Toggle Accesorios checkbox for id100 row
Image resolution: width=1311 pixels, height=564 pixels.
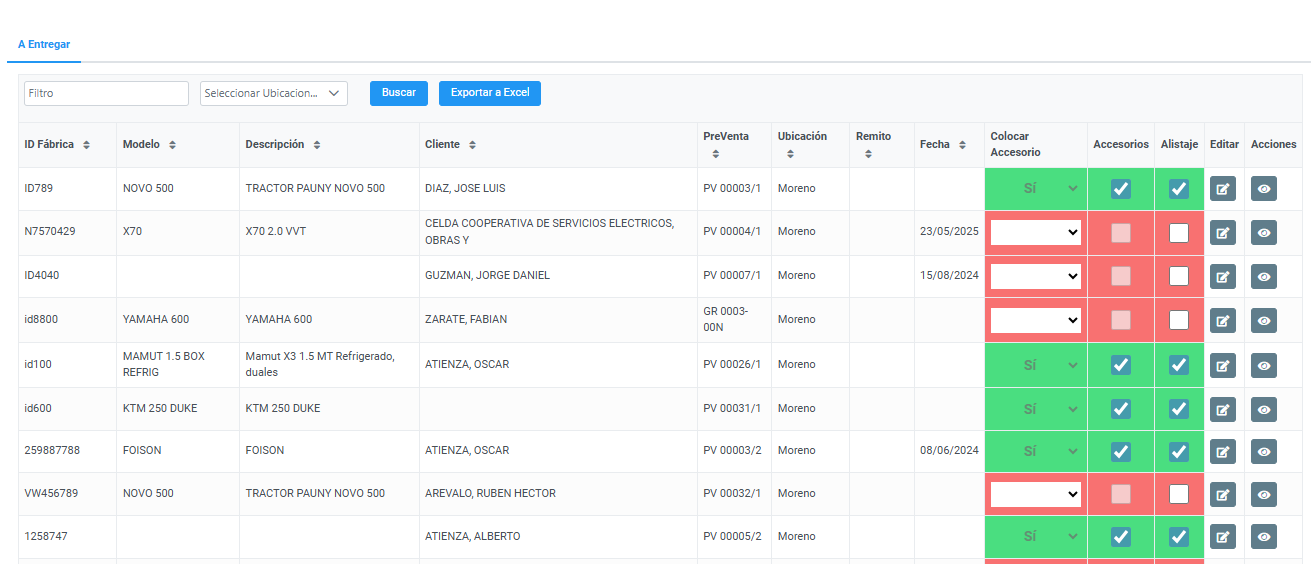(1120, 365)
